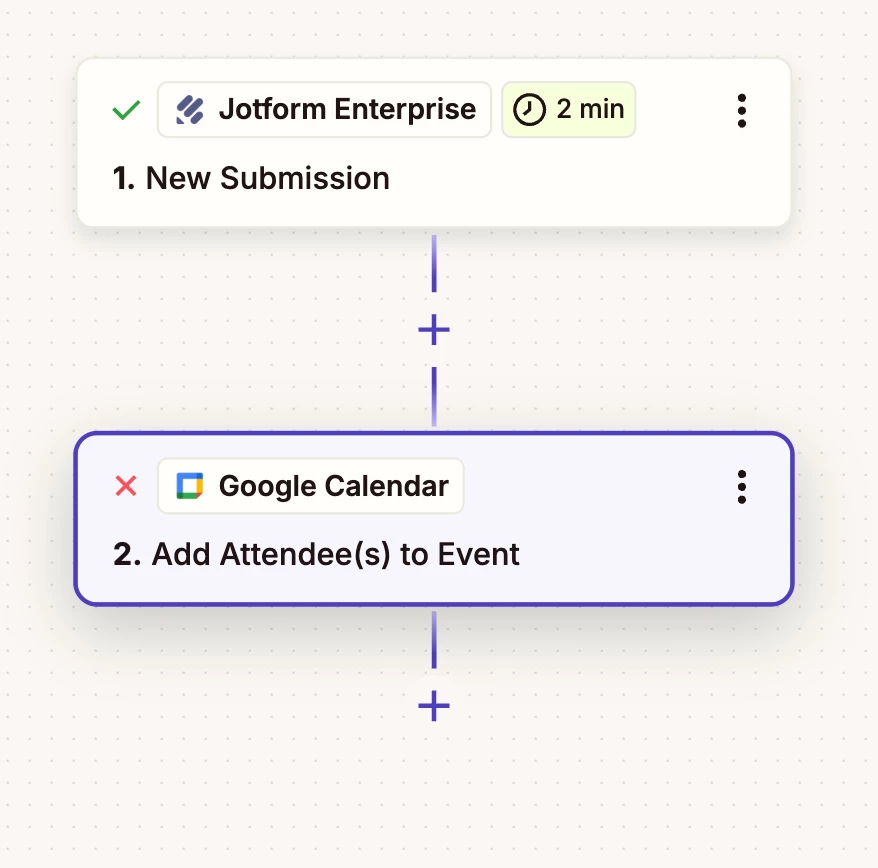Click the connector line below Google Calendar step
The width and height of the screenshot is (878, 868).
coord(434,640)
